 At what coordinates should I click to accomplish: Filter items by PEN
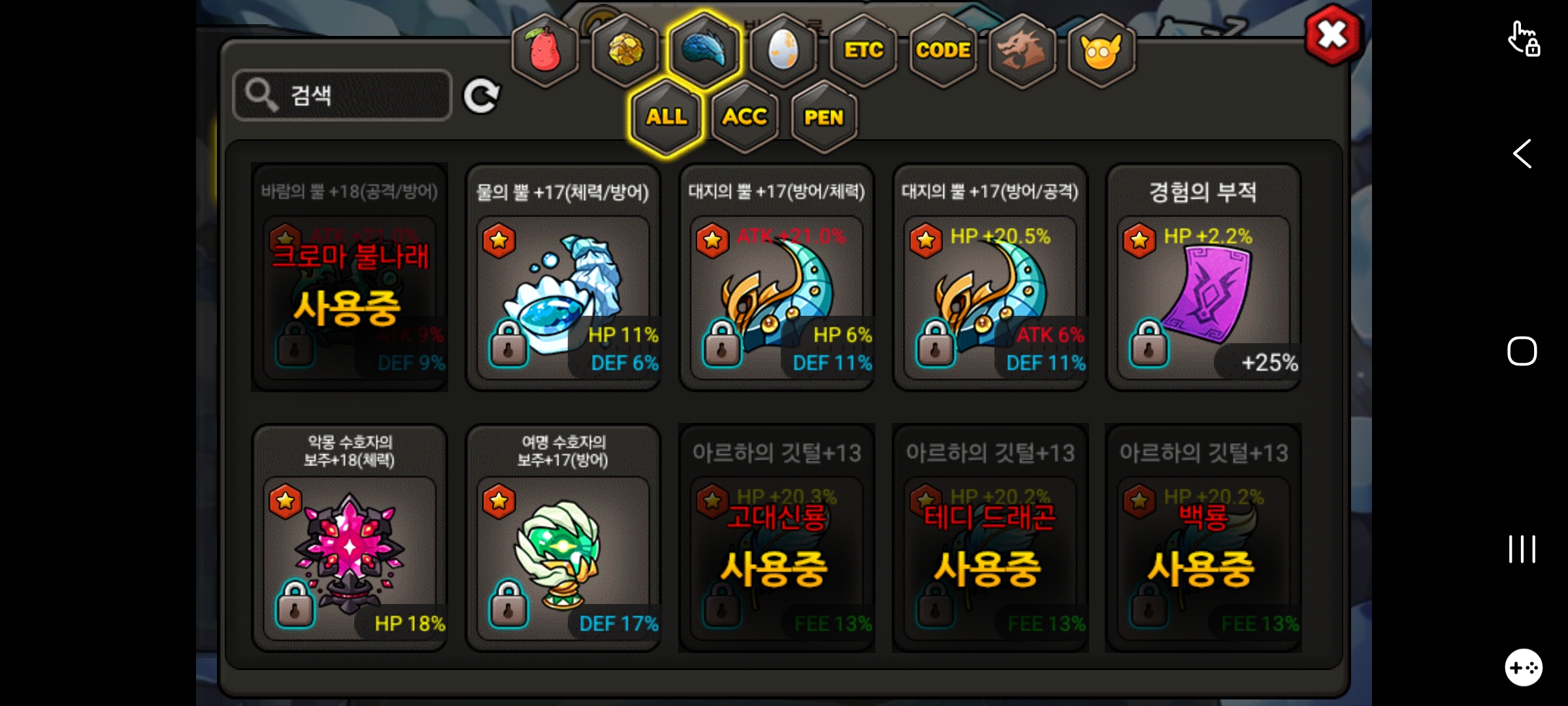tap(824, 117)
